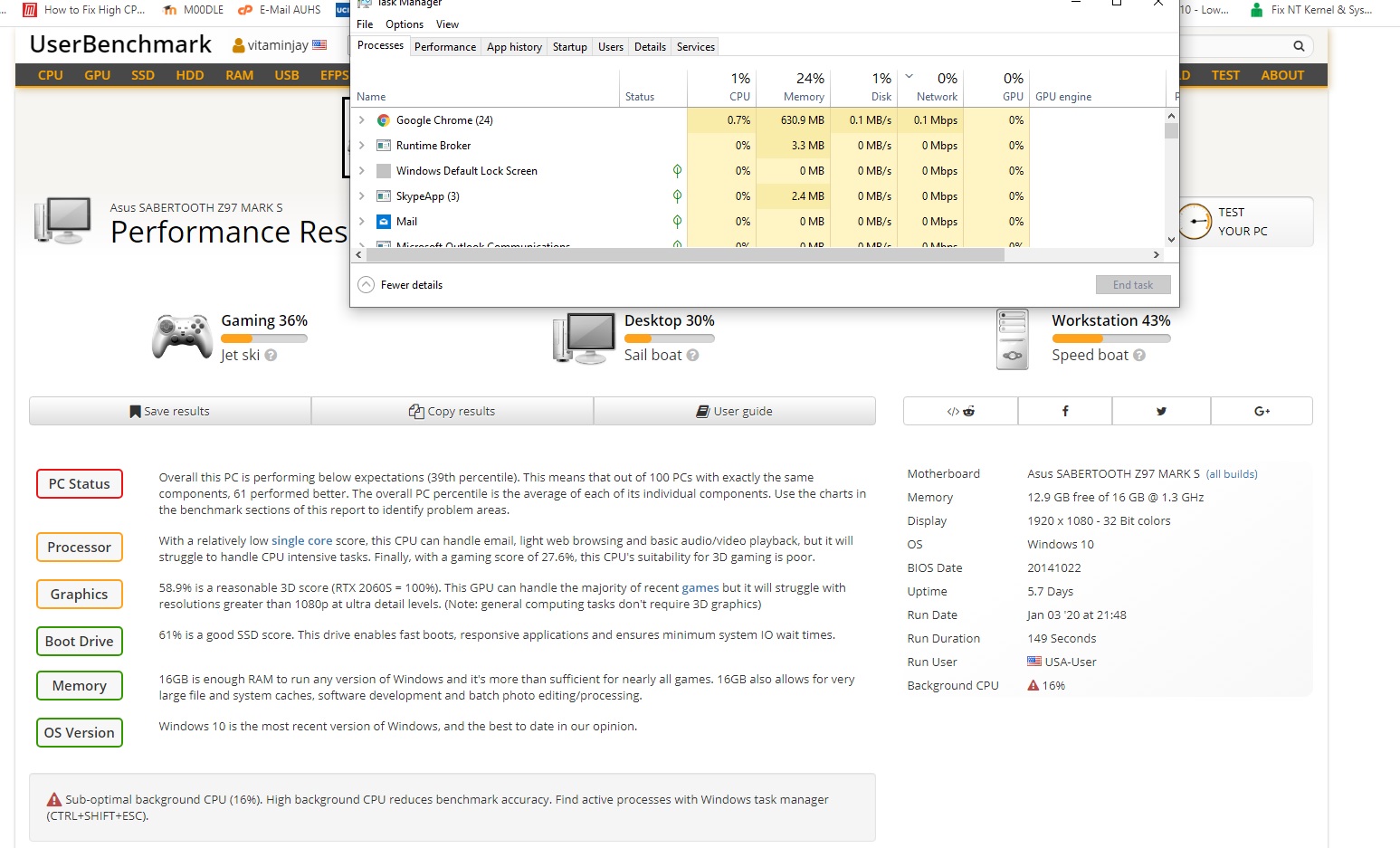Click the vertical scrollbar down arrow in Task Manager

coord(1171,240)
